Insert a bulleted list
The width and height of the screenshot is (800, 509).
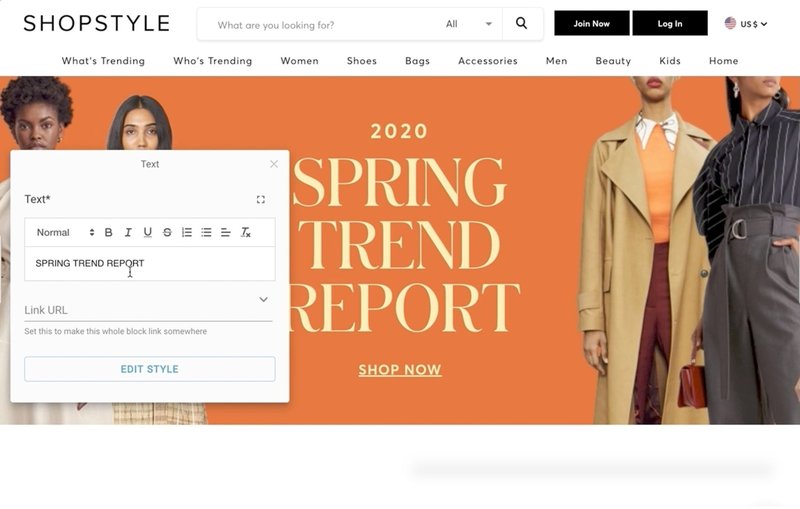[x=206, y=233]
